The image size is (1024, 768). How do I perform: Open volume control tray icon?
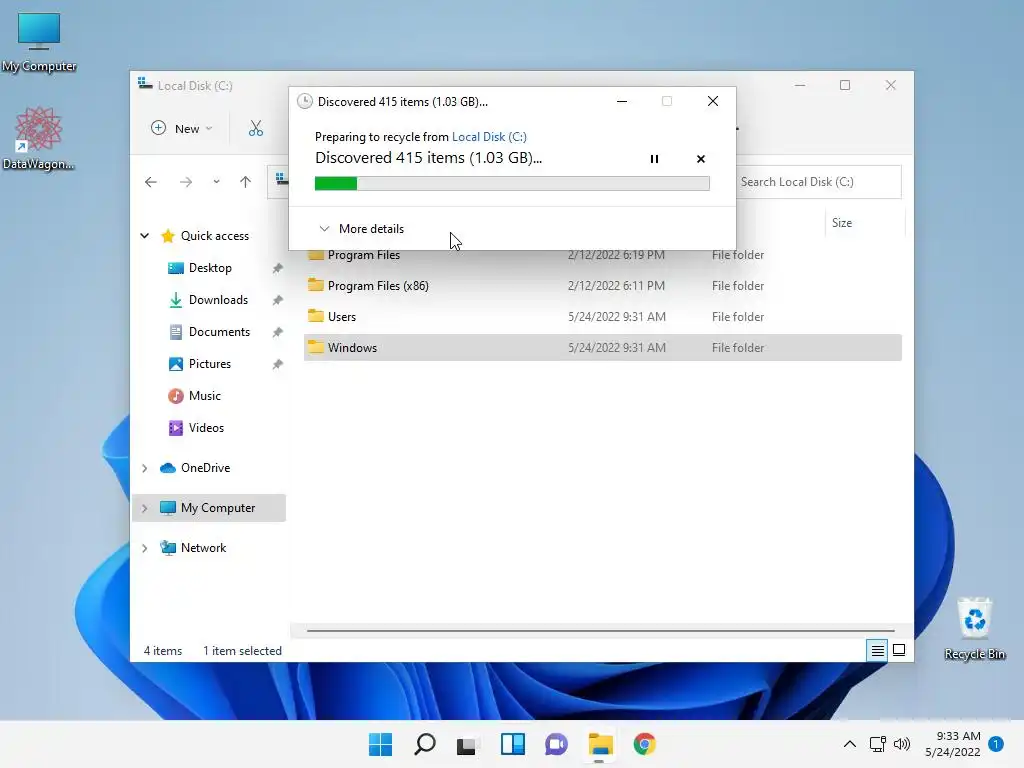(902, 744)
